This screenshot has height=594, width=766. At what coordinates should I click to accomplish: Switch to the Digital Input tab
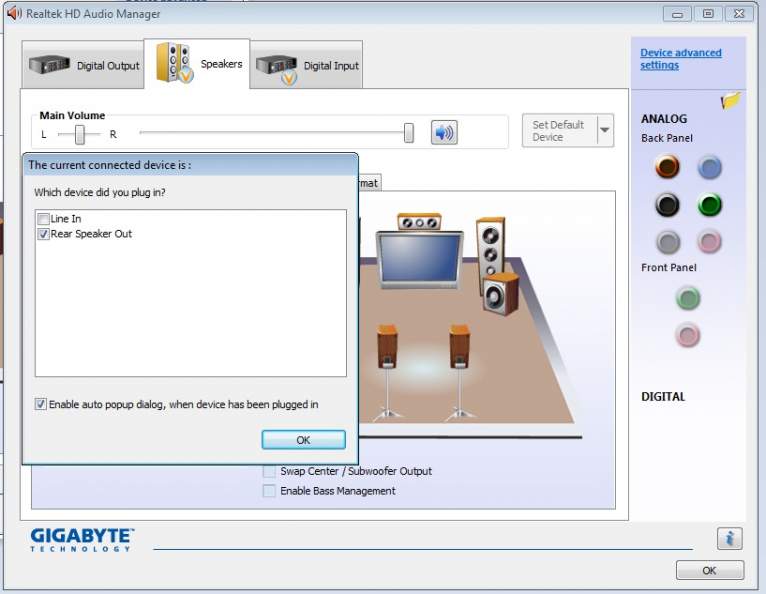pyautogui.click(x=306, y=65)
